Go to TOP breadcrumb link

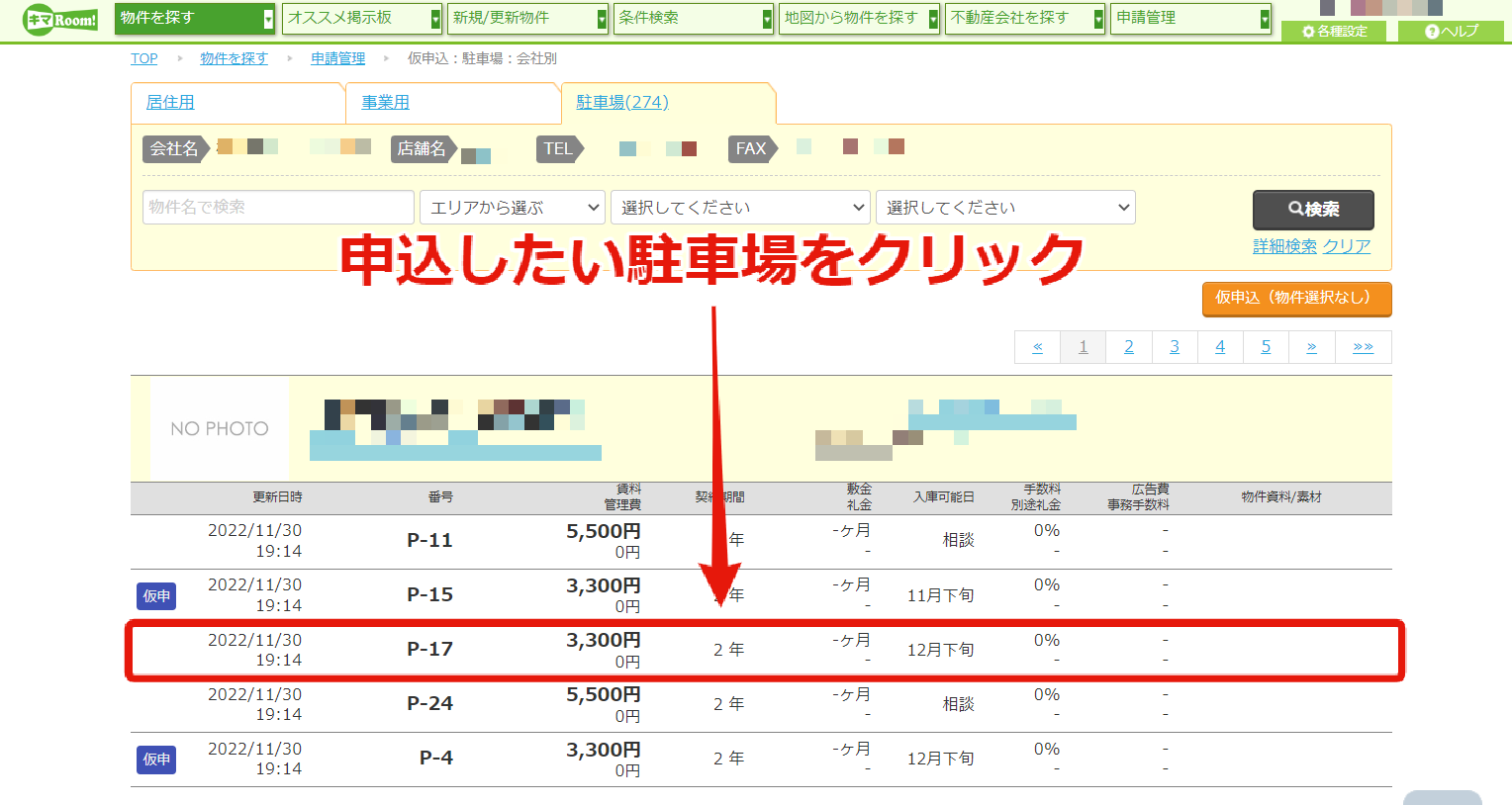click(144, 58)
